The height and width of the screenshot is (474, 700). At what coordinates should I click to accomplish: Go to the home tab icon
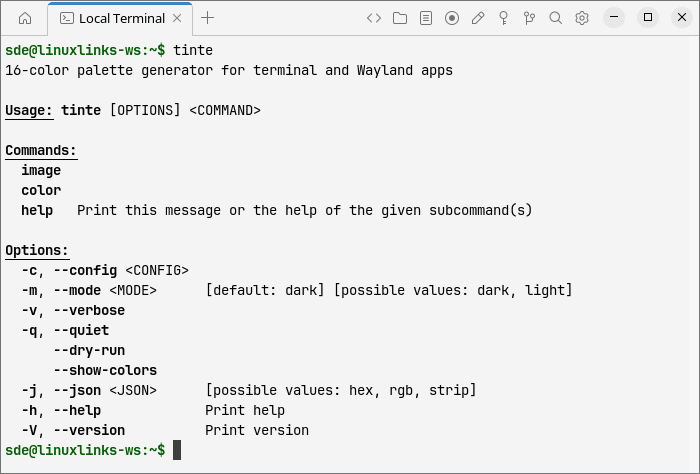[x=25, y=18]
